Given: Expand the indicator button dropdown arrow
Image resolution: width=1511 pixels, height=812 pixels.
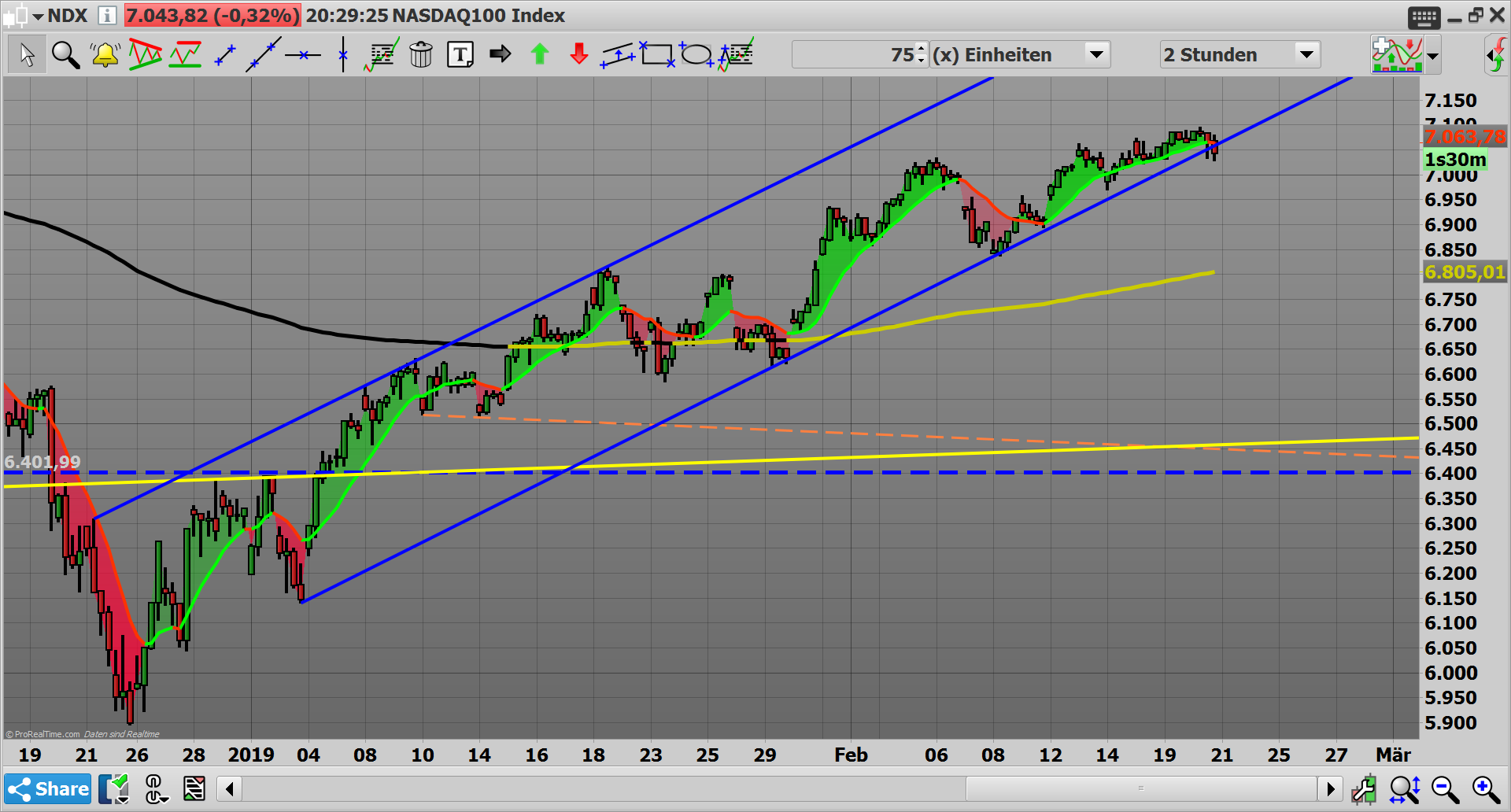Looking at the screenshot, I should pos(1433,56).
